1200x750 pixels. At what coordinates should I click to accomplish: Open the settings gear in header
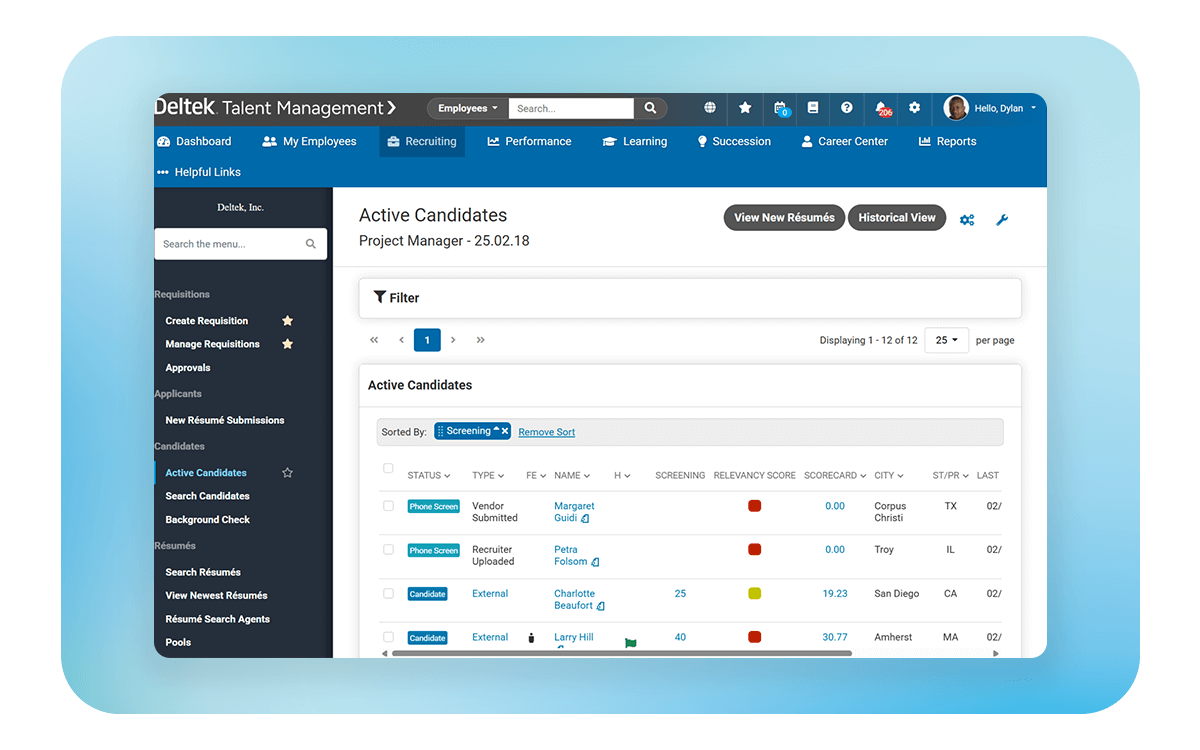tap(914, 108)
